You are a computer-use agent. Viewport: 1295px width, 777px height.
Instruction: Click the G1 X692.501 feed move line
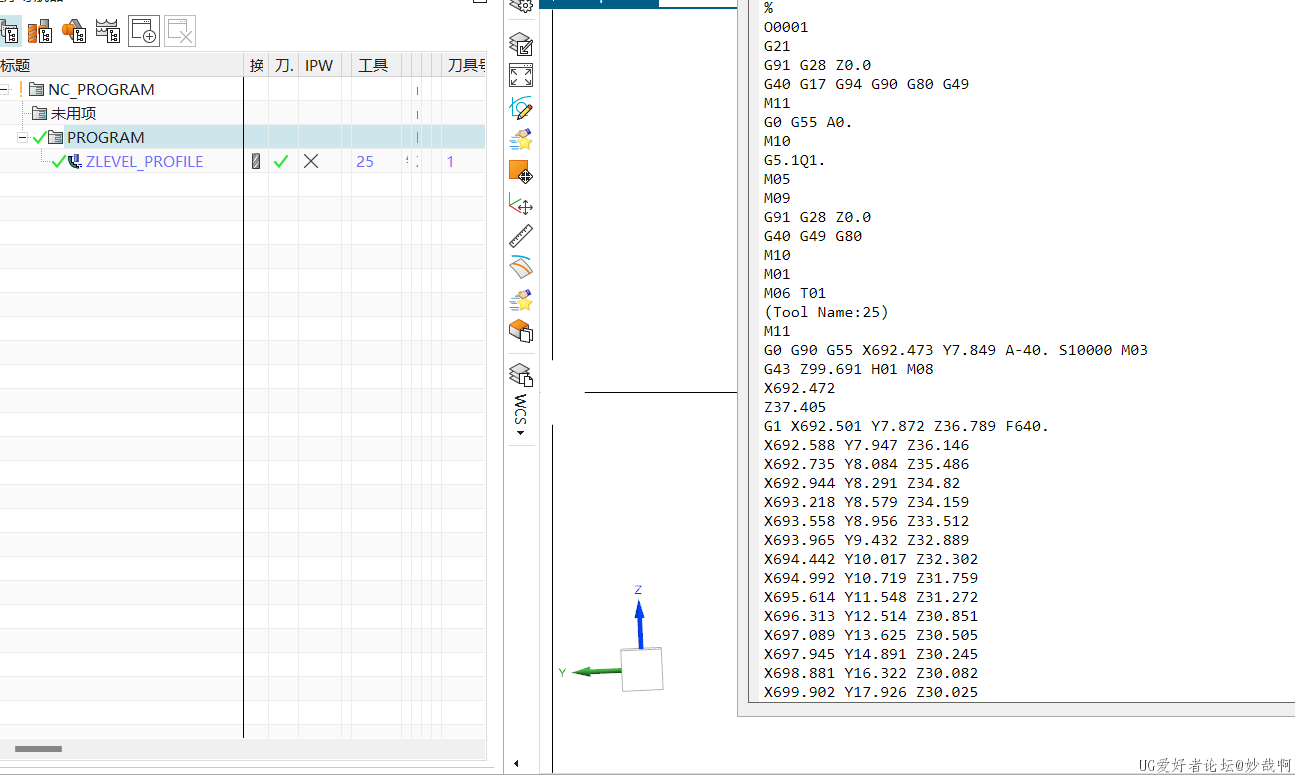point(906,426)
